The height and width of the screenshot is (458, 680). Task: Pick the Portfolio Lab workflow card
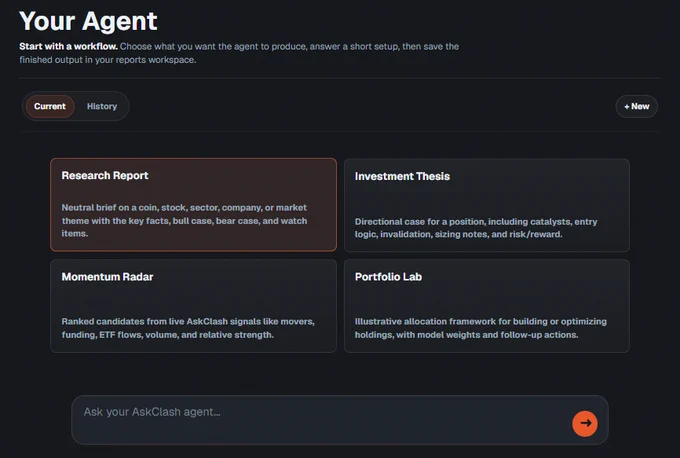coord(487,306)
